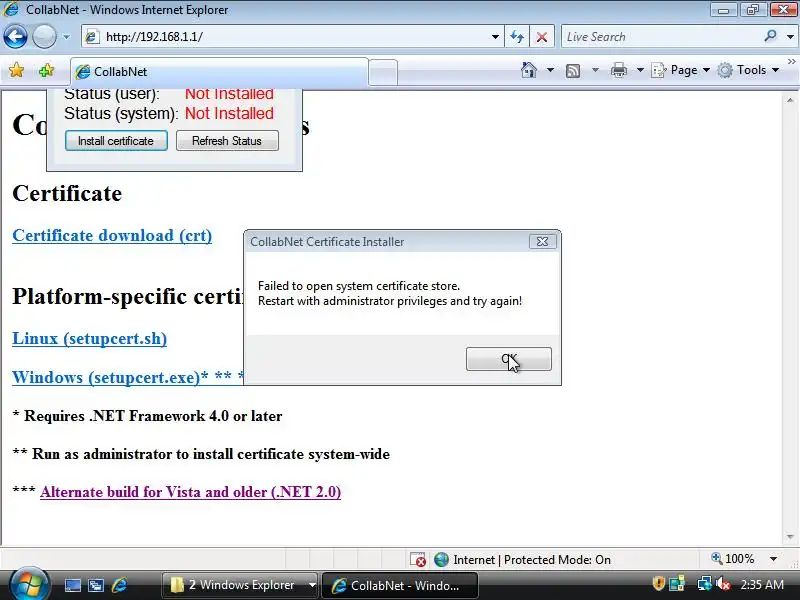The image size is (800, 600).
Task: Expand the zoom level dropdown arrow
Action: (773, 559)
